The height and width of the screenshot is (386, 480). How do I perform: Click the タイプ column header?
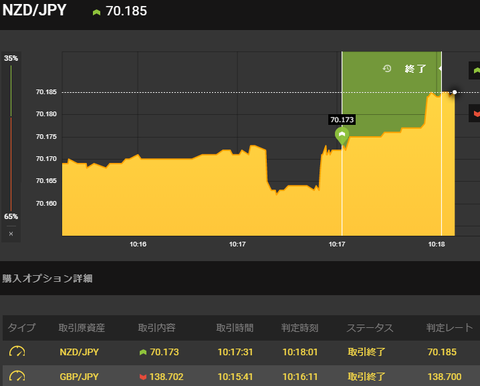click(21, 328)
